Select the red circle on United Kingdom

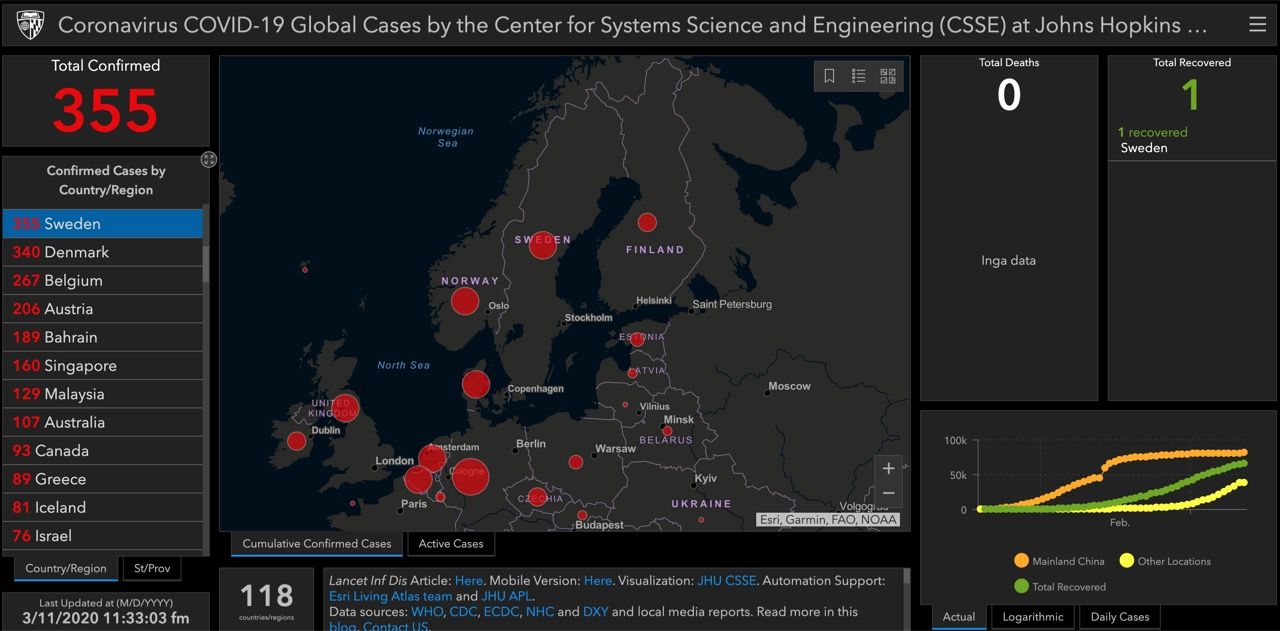click(345, 407)
